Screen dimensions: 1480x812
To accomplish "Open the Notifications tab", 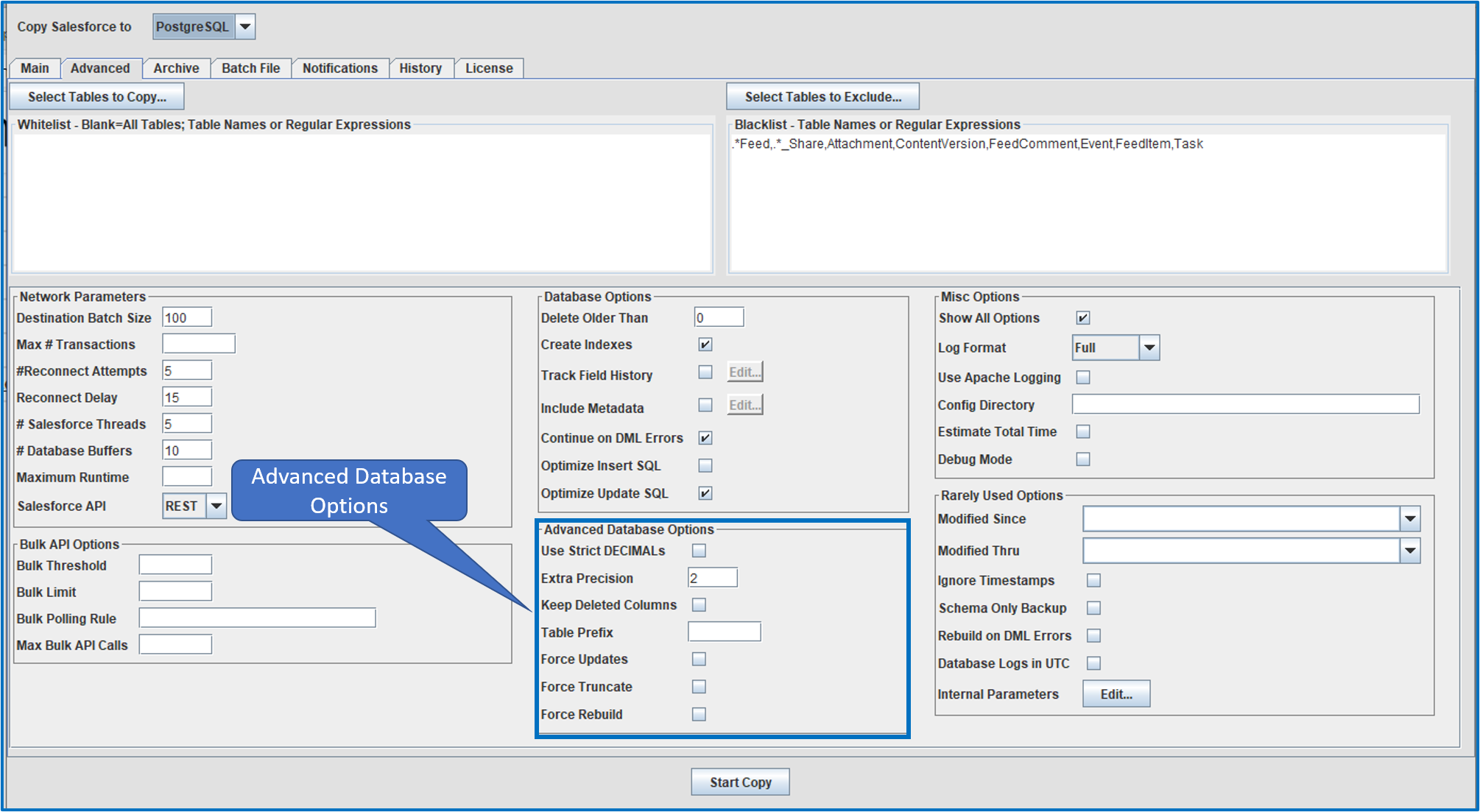I will pos(340,68).
